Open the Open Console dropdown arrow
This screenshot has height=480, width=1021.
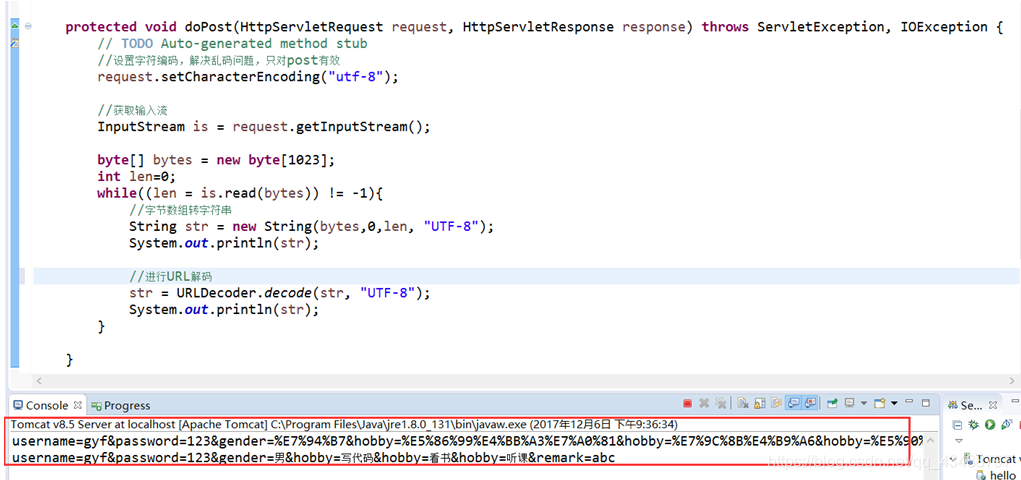point(894,402)
